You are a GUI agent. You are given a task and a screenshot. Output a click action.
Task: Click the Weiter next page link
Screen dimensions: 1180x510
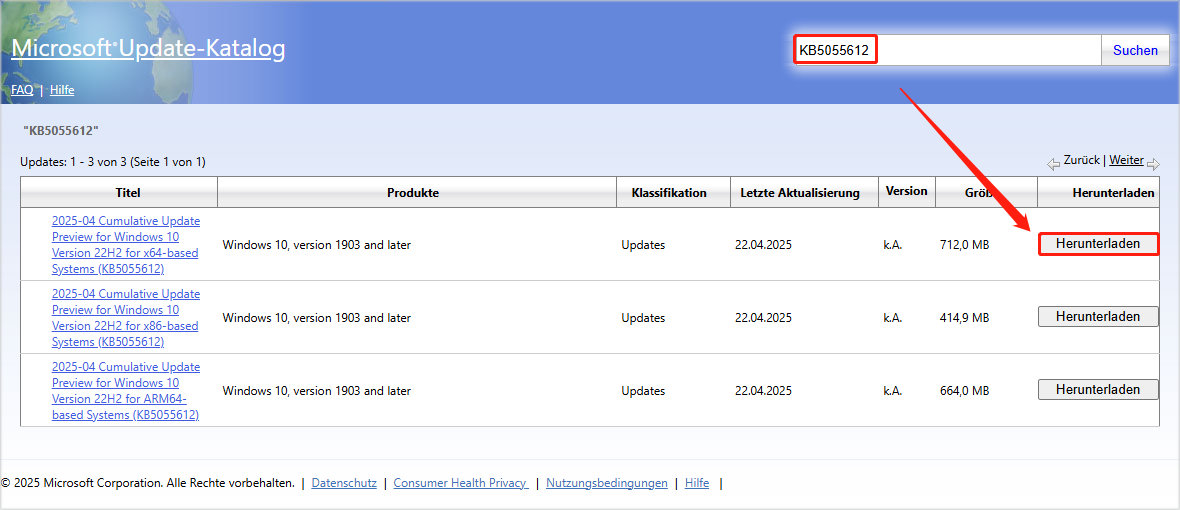(x=1127, y=160)
